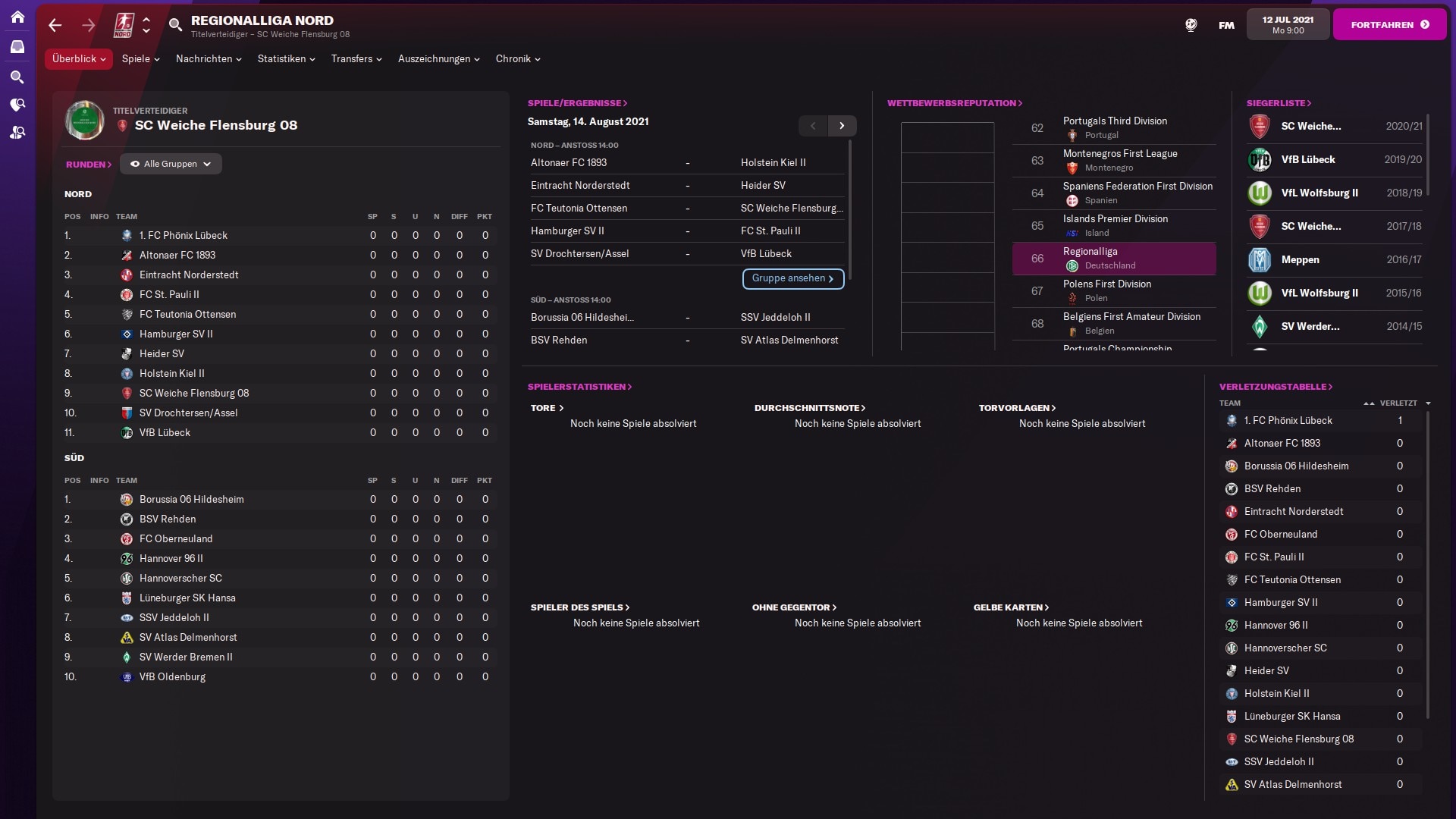This screenshot has width=1456, height=819.
Task: Expand Gelbe Karten statistics
Action: (1011, 607)
